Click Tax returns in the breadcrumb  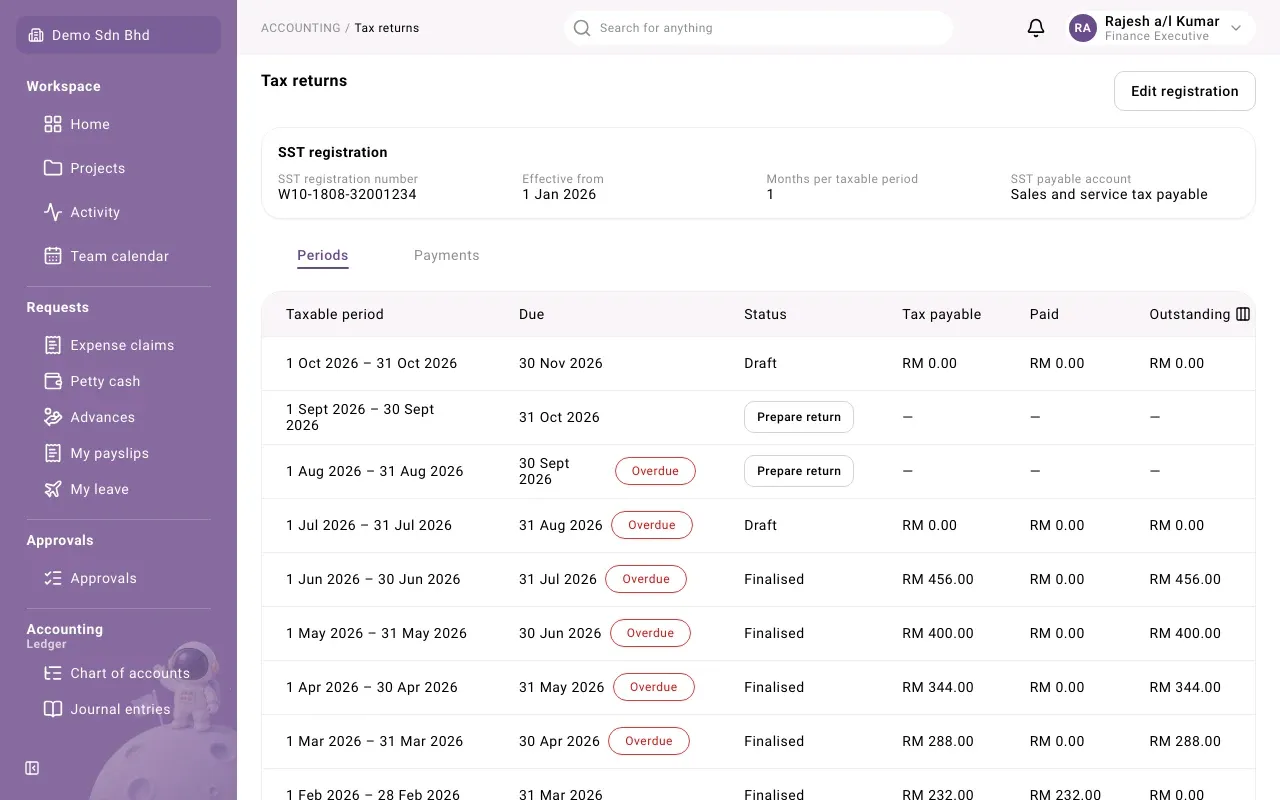click(387, 28)
